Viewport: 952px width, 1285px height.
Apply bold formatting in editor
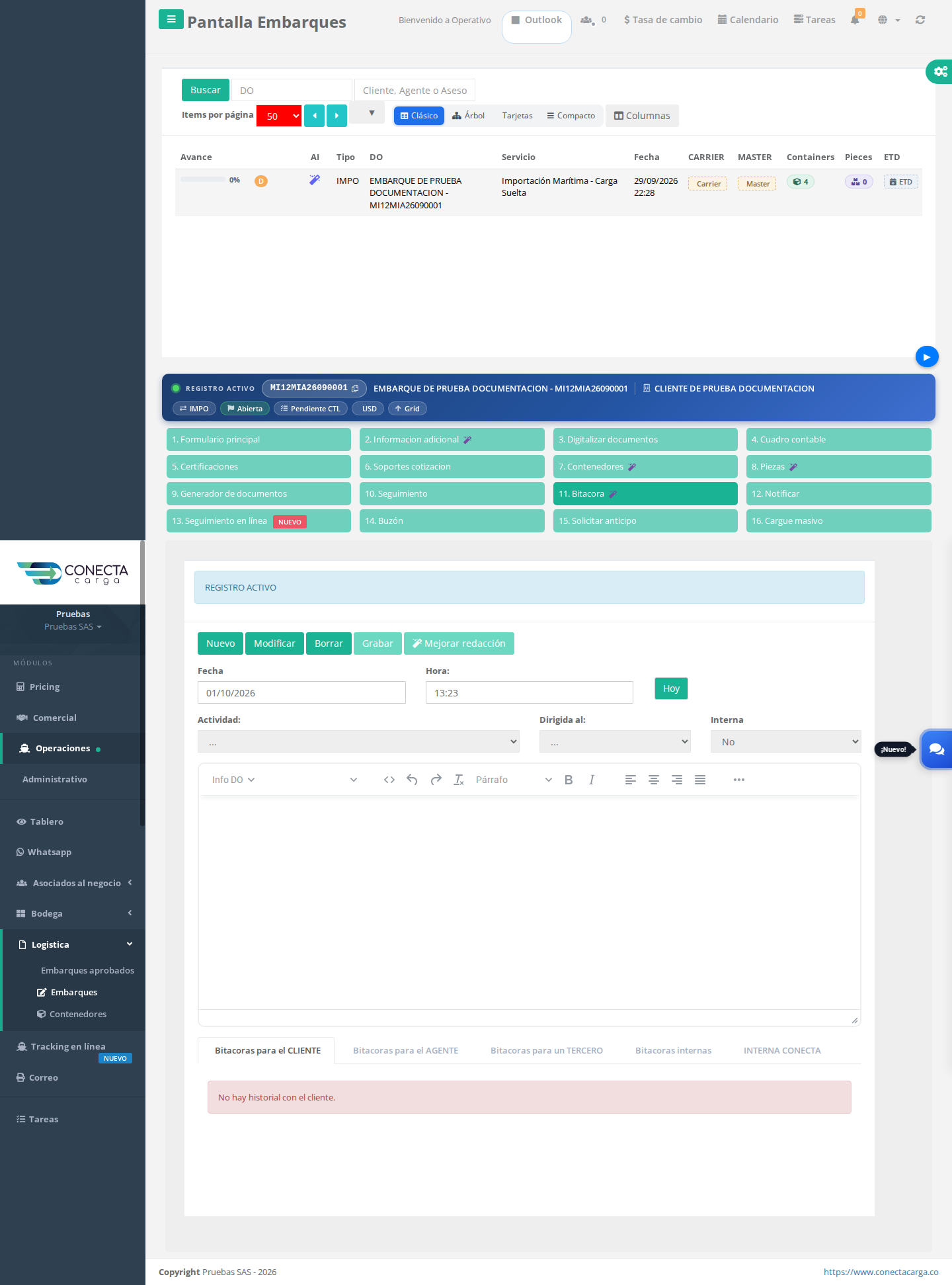coord(569,780)
